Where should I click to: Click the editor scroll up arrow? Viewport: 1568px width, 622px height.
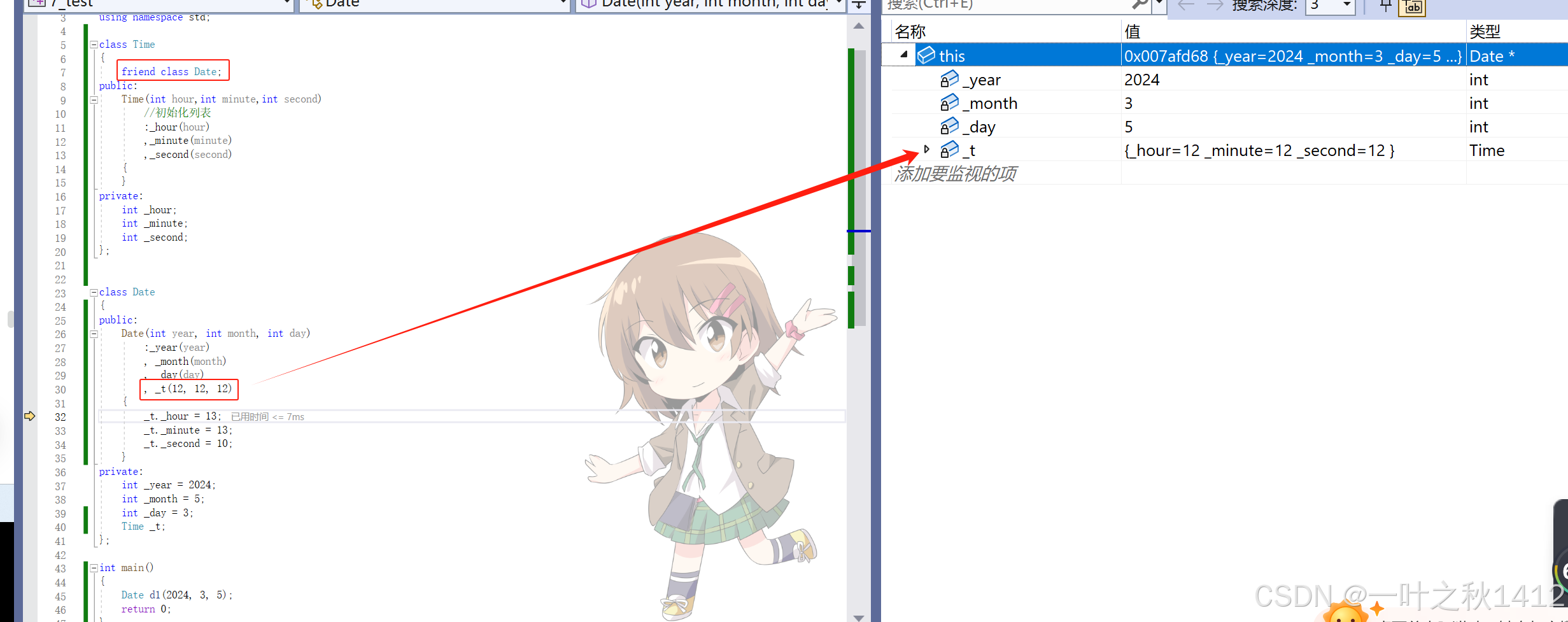click(x=859, y=26)
